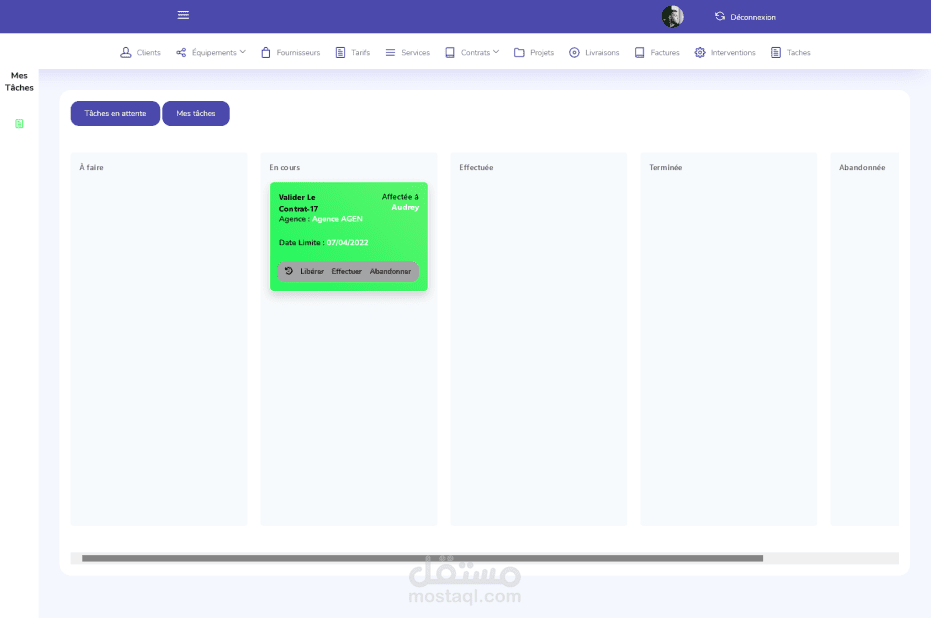Release task with Libérer

(x=312, y=271)
